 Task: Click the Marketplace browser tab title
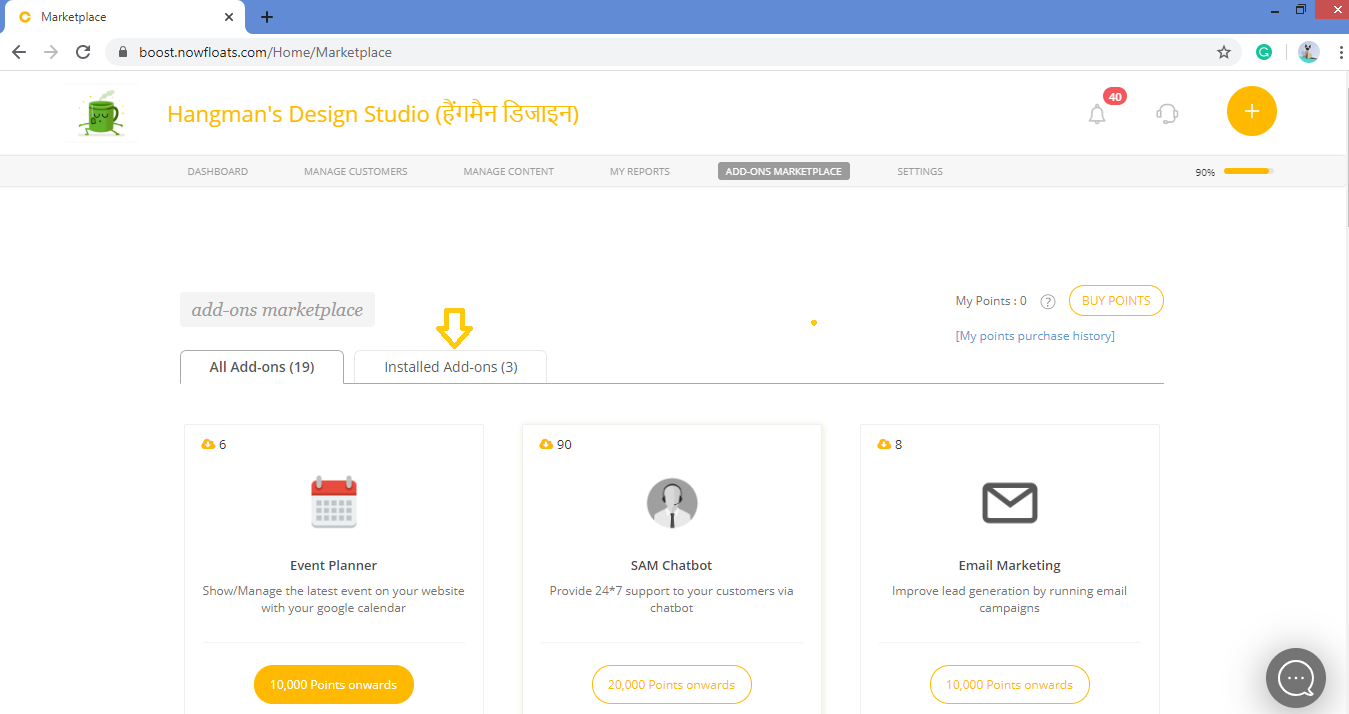73,17
